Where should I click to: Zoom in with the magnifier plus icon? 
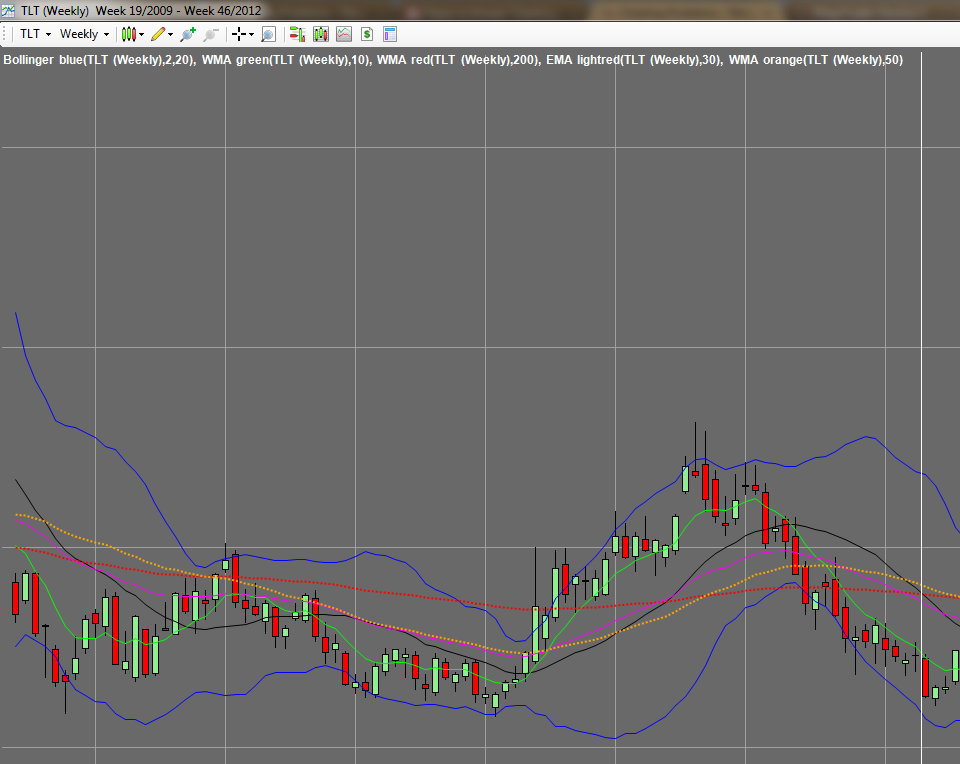(x=188, y=34)
